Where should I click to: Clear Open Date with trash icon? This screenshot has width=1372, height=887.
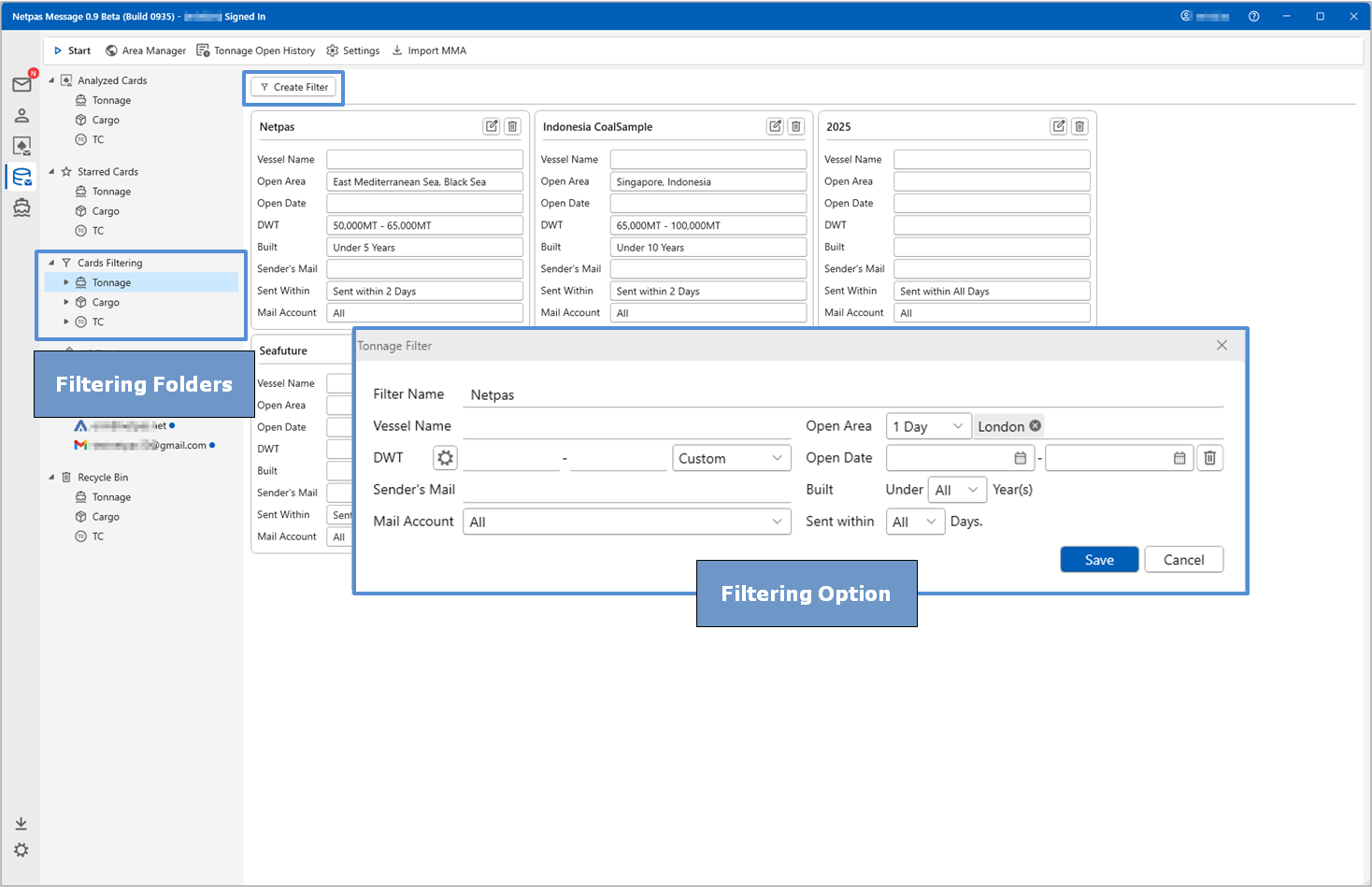tap(1209, 458)
